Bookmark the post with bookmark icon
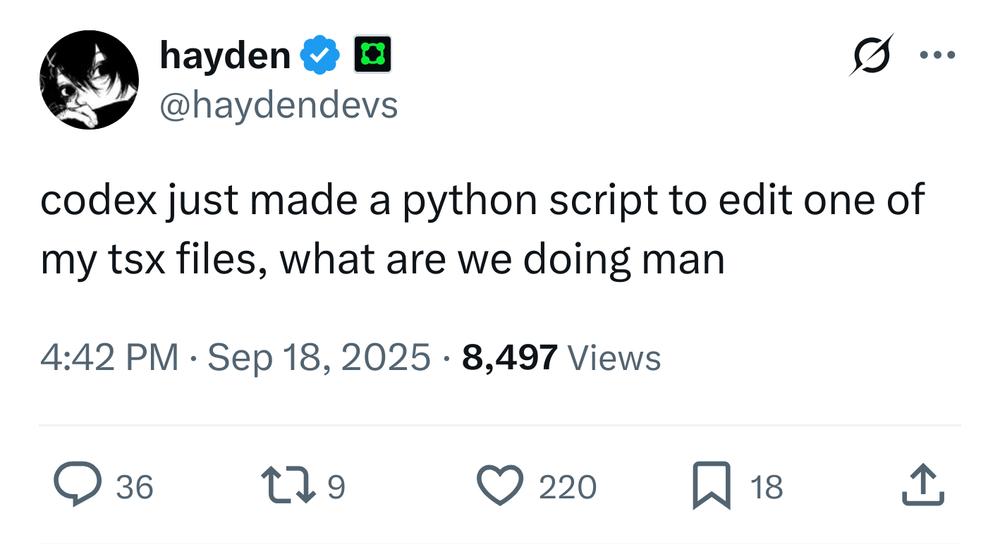This screenshot has width=1000, height=544. (711, 486)
